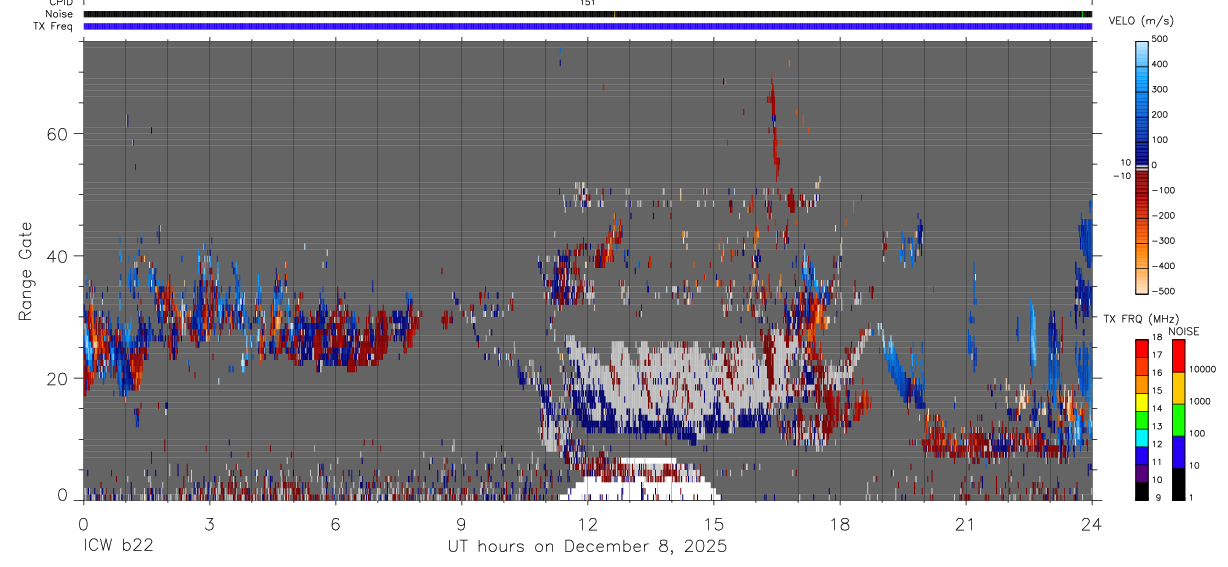Click the VELO (m/s) colorbar title
The image size is (1228, 567).
(x=1141, y=21)
